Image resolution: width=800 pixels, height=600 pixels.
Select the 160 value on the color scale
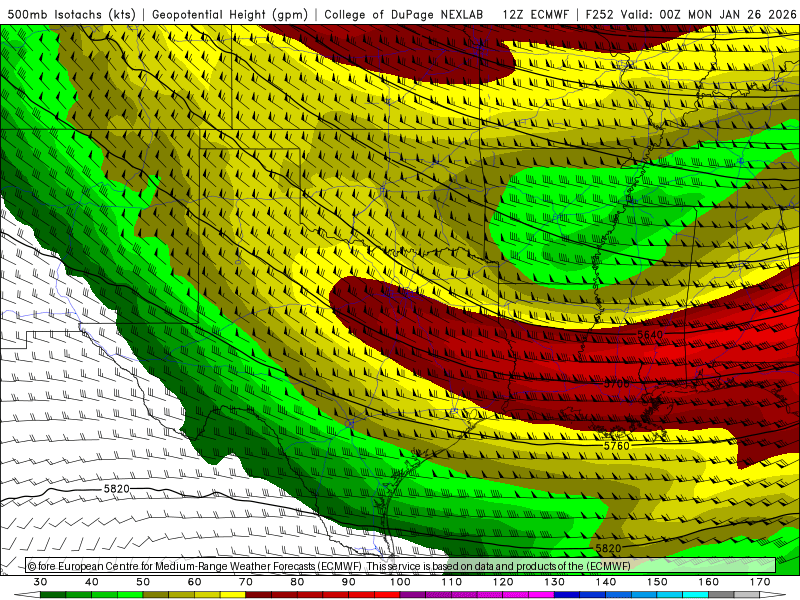point(709,582)
